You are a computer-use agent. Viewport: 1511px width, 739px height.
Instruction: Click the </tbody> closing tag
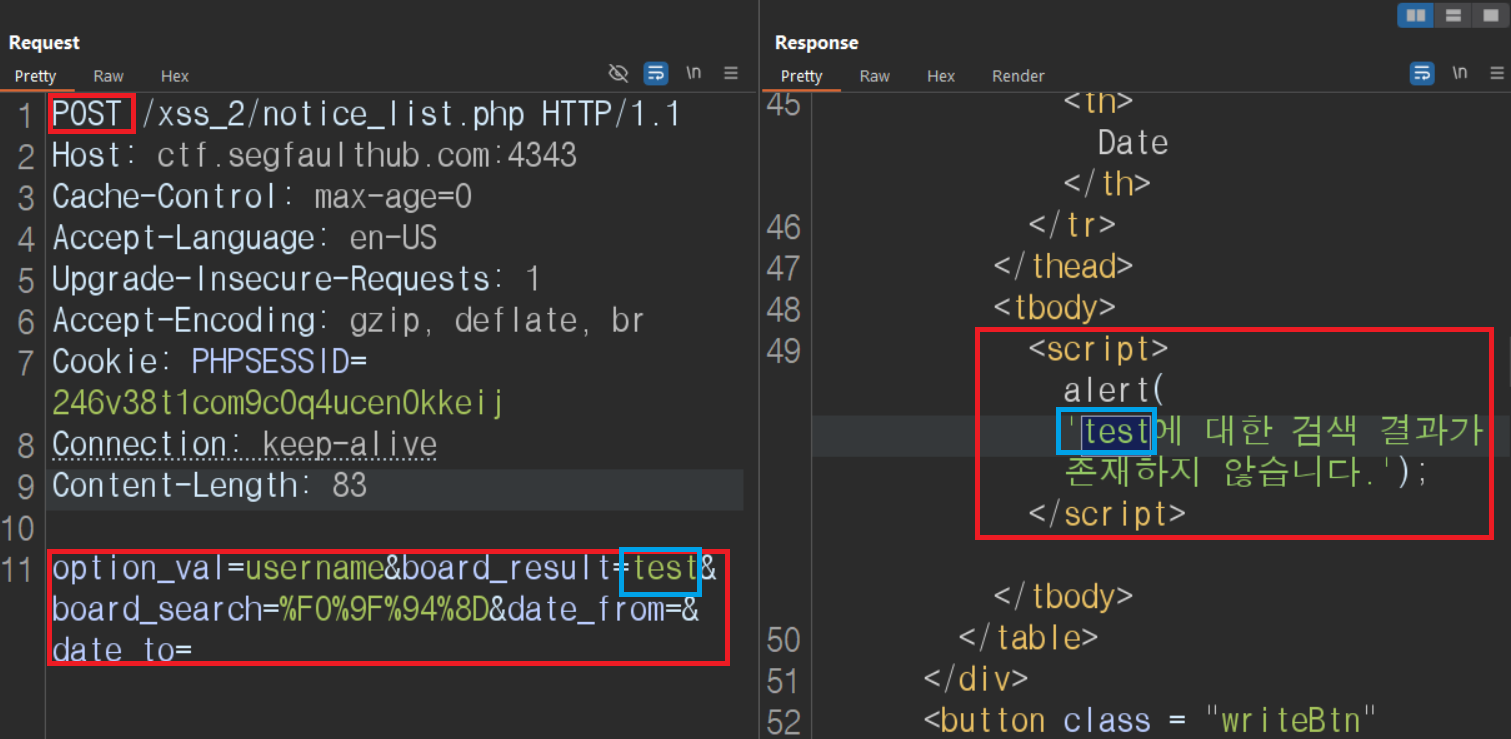(x=1063, y=596)
